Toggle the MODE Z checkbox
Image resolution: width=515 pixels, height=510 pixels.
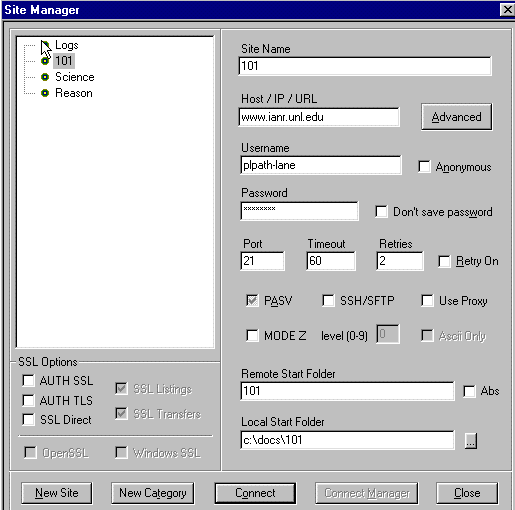(x=252, y=335)
